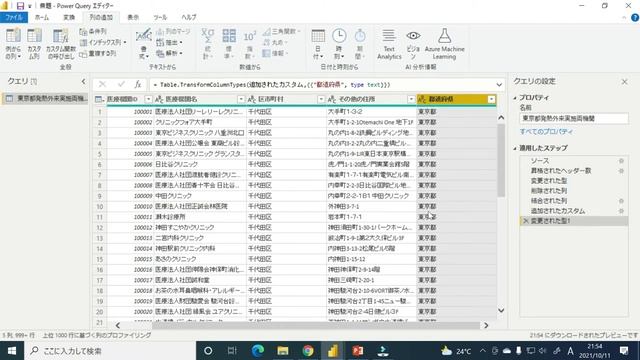The height and width of the screenshot is (360, 640).
Task: Open the Format (書式) text menu
Action: (x=144, y=44)
